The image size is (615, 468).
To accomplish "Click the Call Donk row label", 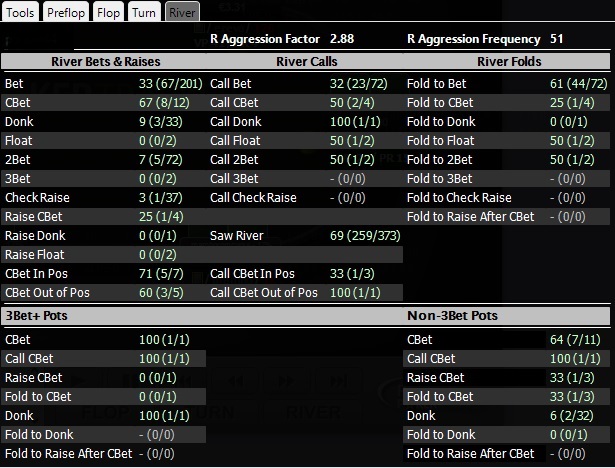I will (x=236, y=122).
